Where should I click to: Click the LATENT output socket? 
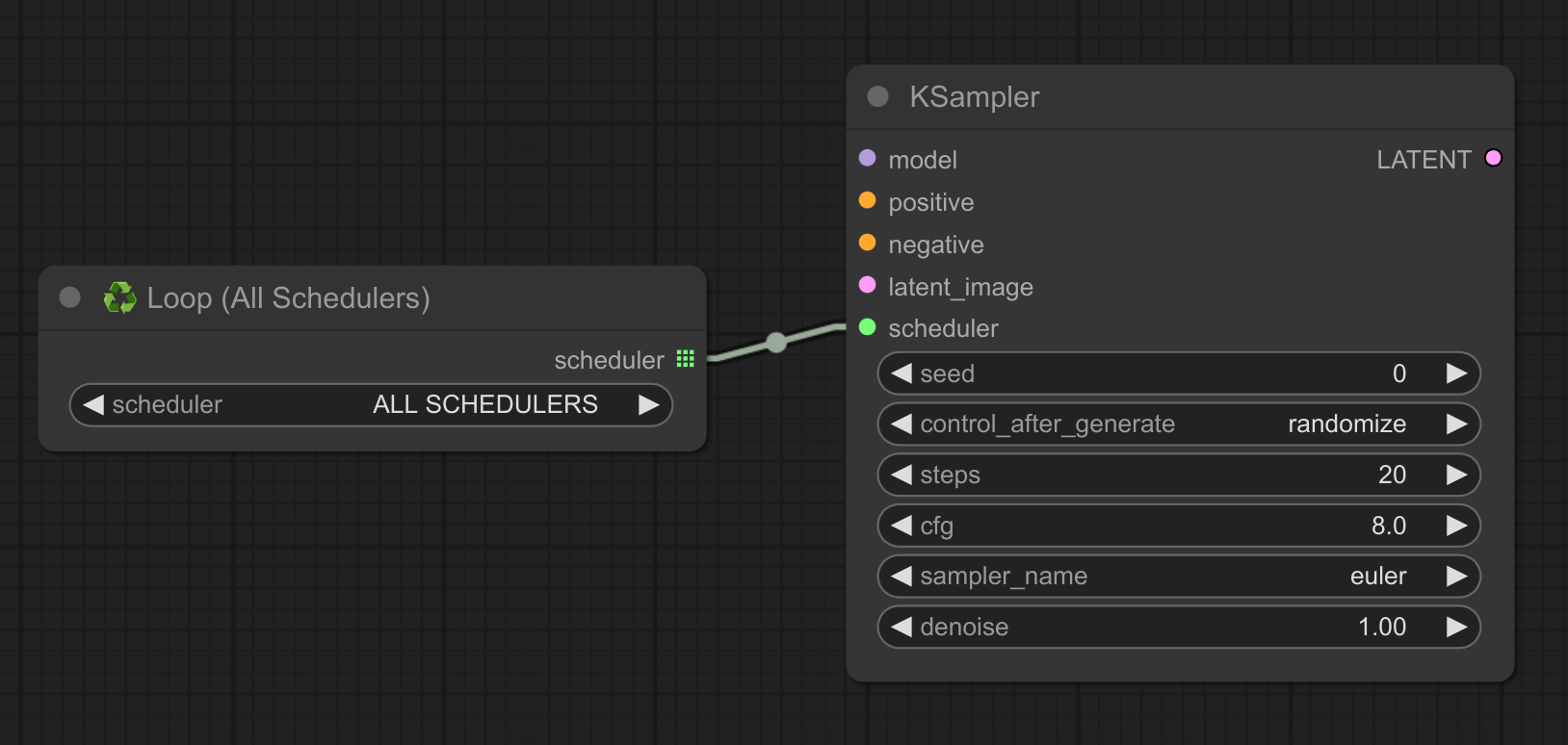pyautogui.click(x=1493, y=158)
